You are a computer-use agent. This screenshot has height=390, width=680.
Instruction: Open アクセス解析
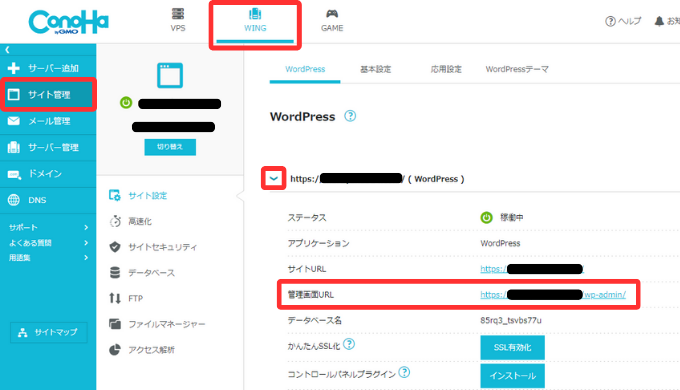151,350
